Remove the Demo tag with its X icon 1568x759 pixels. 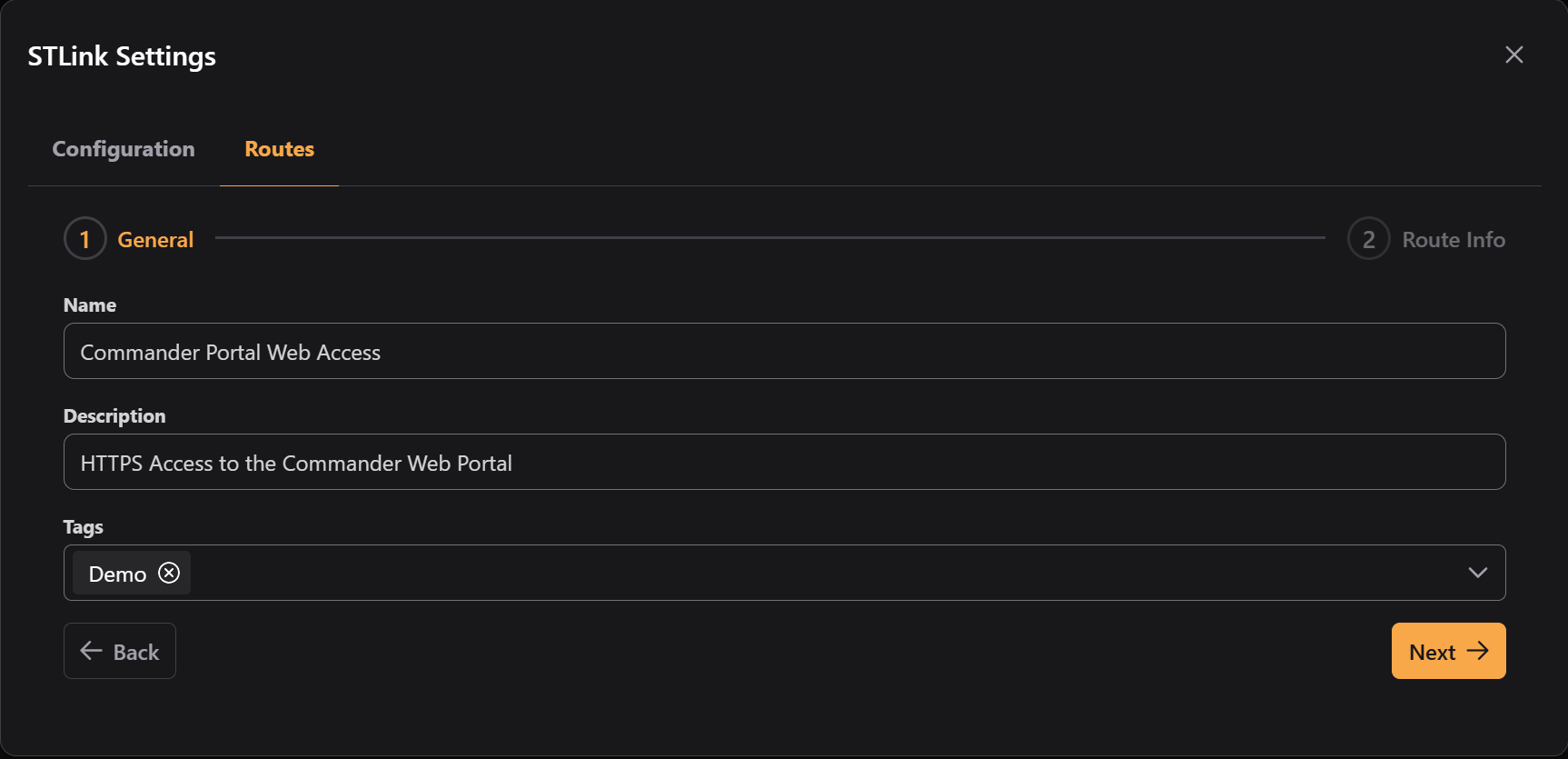coord(168,573)
